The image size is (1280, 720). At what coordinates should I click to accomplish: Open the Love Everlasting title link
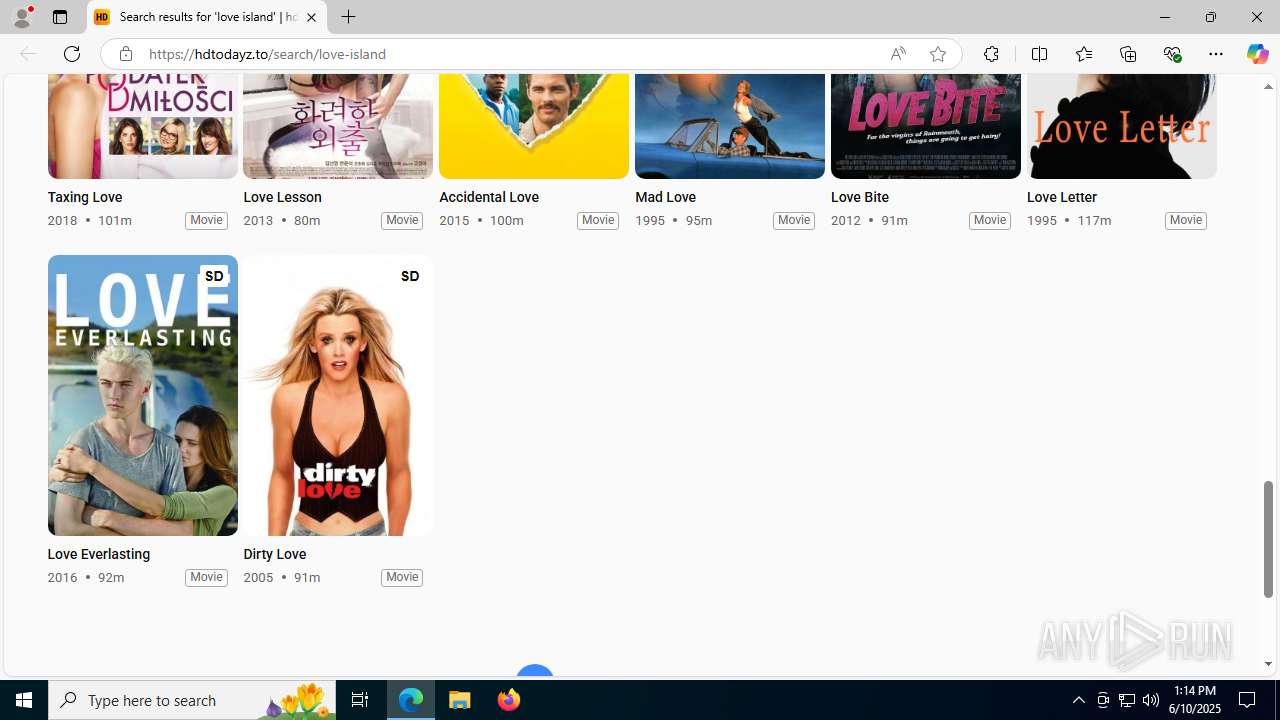click(x=98, y=555)
